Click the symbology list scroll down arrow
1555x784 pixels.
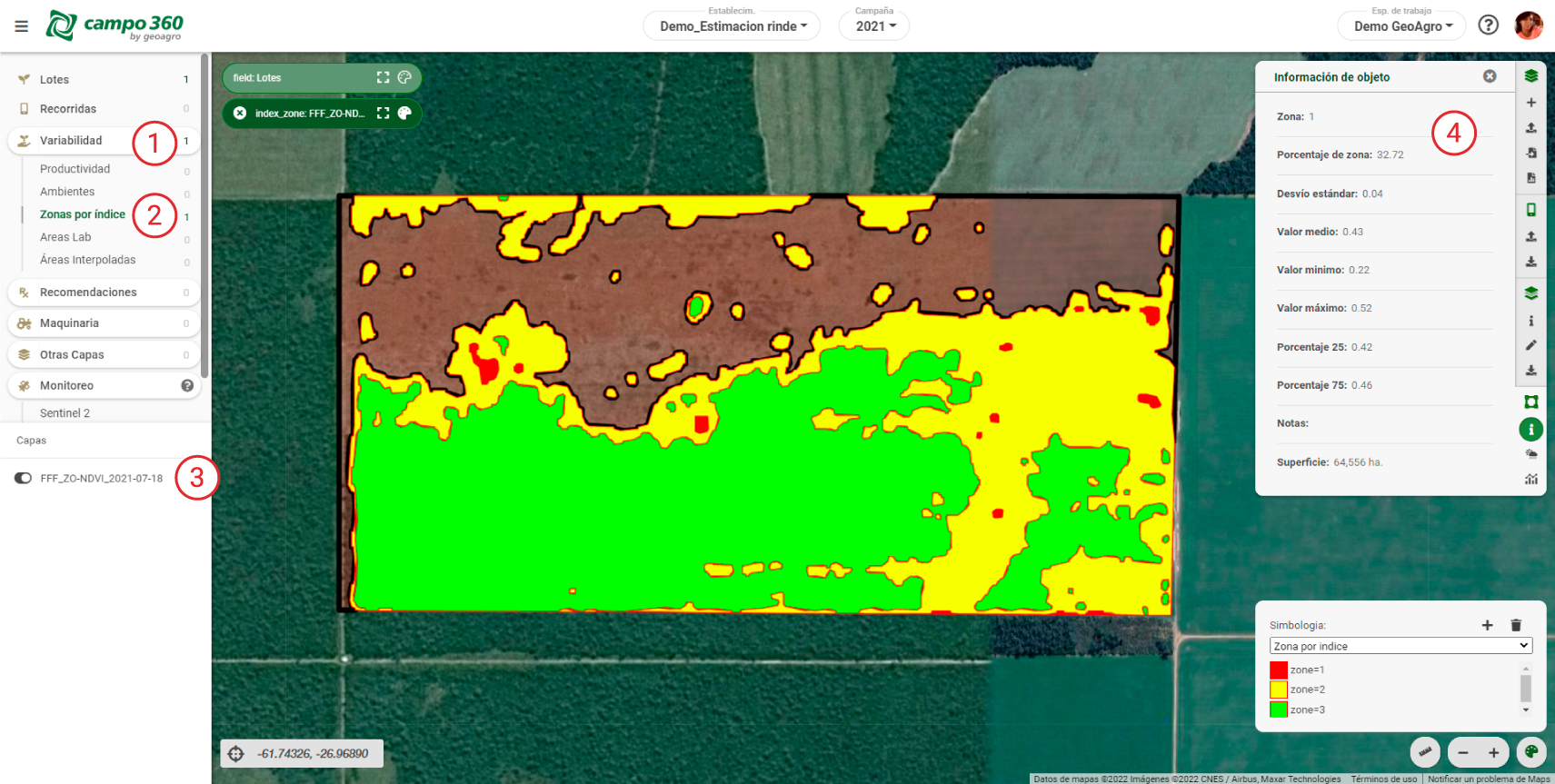tap(1526, 710)
